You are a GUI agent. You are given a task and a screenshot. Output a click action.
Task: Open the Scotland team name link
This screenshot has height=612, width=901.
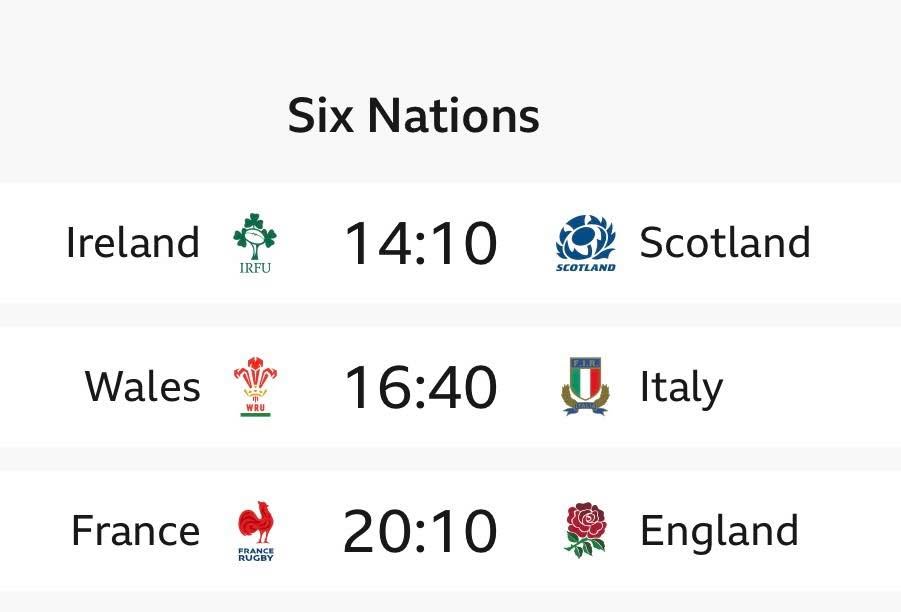click(x=725, y=243)
